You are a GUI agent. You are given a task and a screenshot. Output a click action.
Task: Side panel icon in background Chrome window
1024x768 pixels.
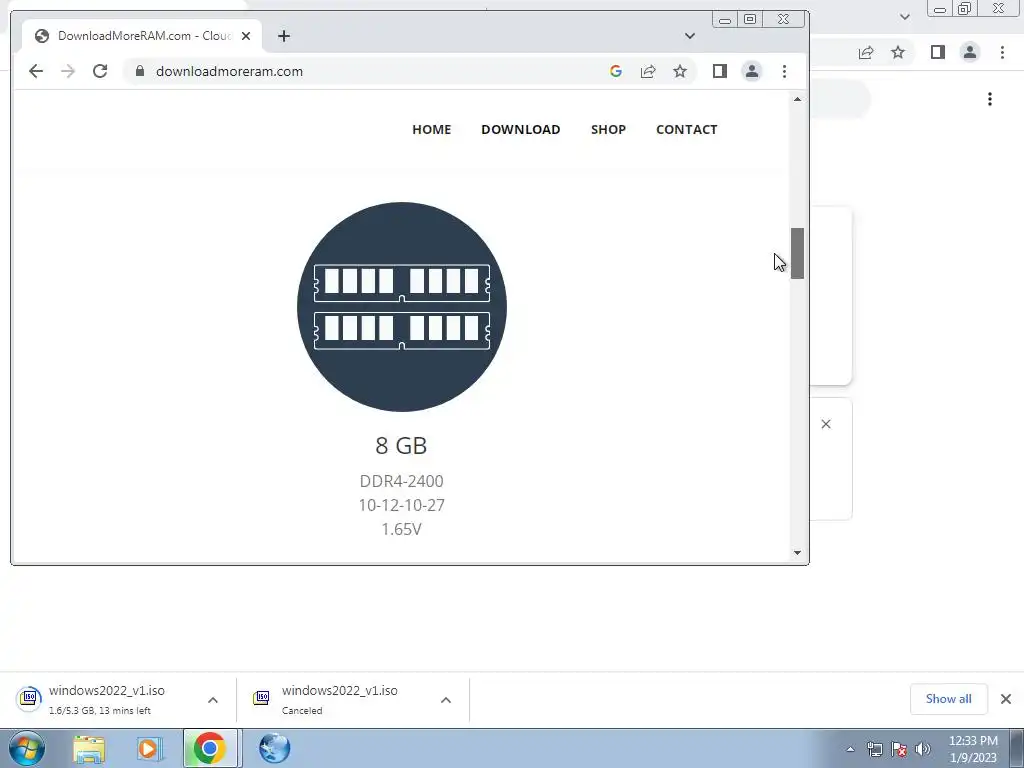(938, 52)
